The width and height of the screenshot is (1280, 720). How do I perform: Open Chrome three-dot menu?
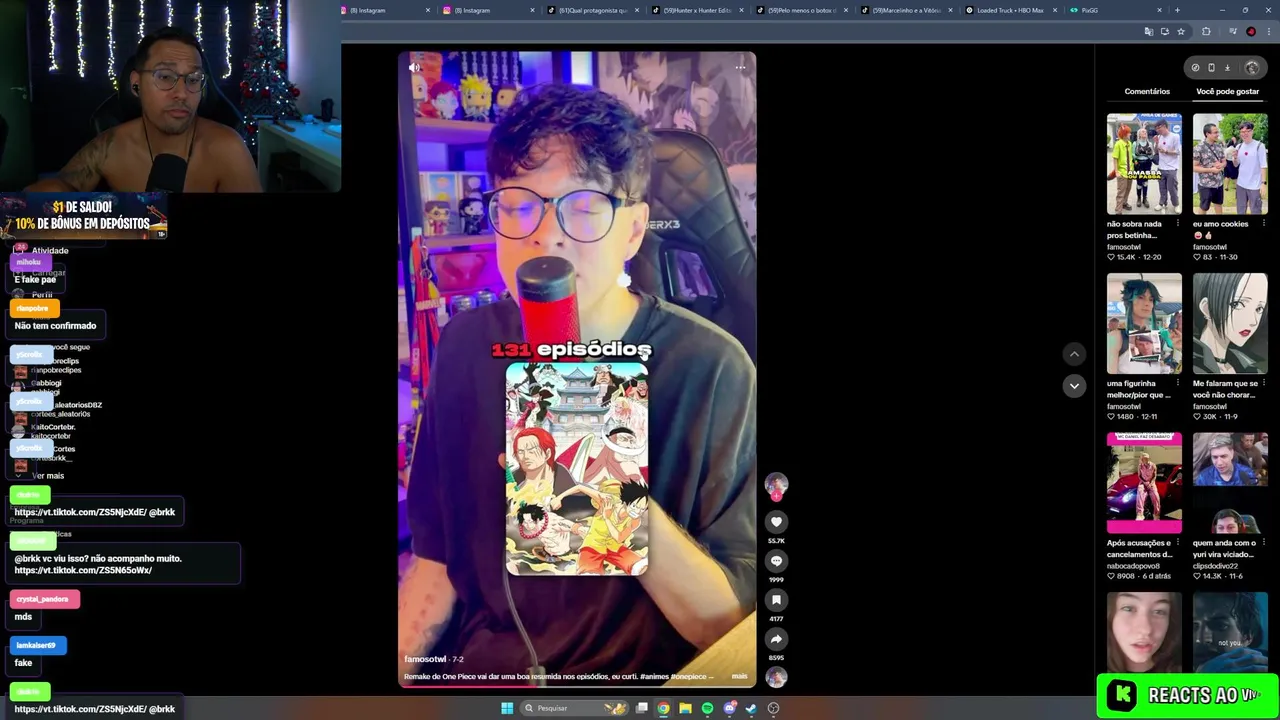pyautogui.click(x=1267, y=32)
